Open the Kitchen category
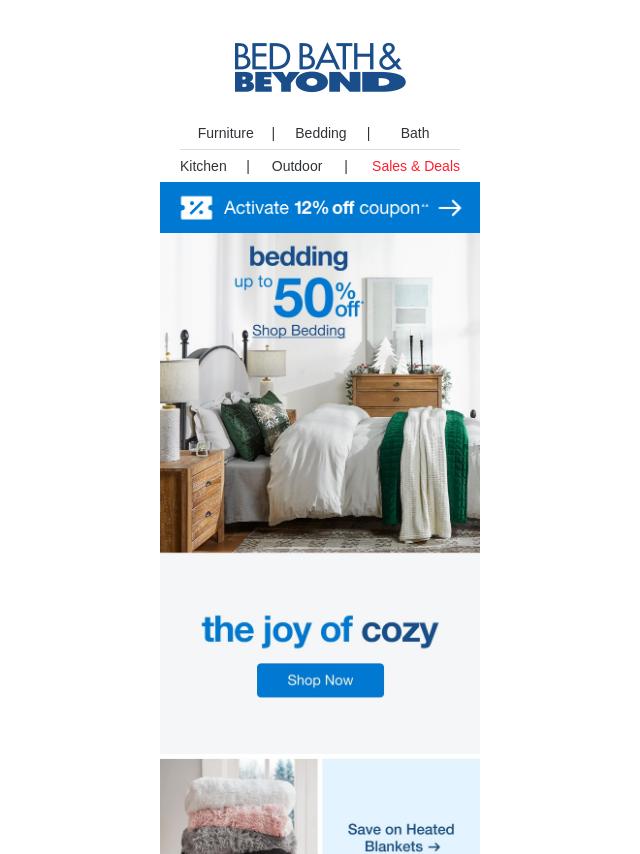 coord(203,166)
